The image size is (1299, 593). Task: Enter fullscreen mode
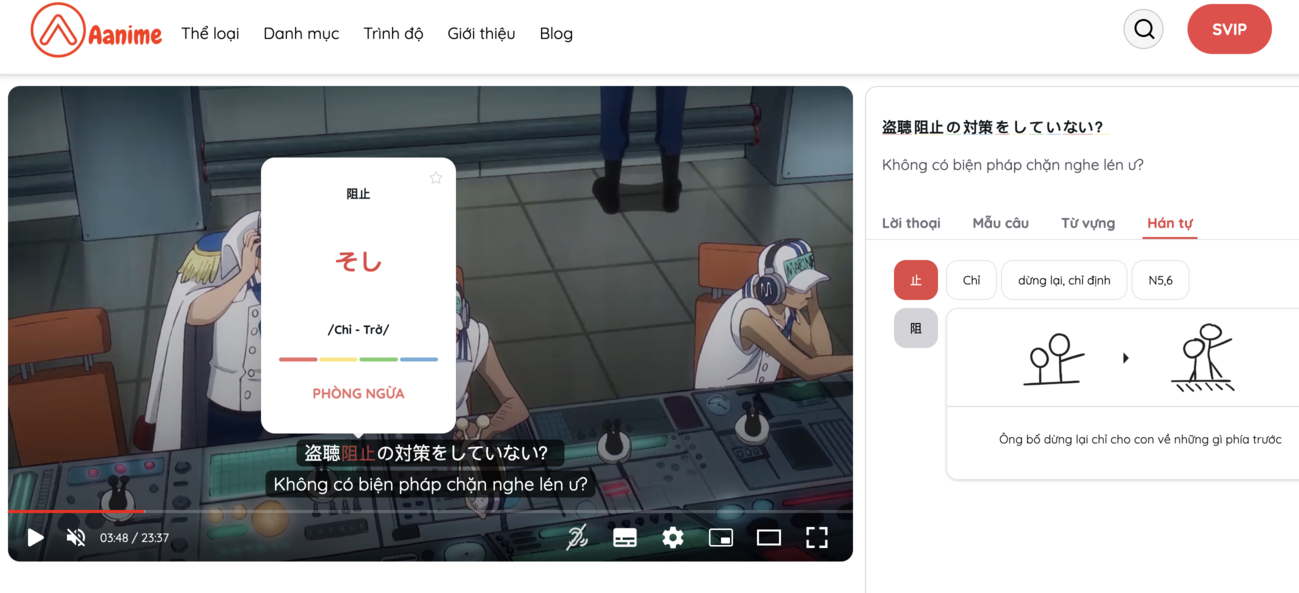(817, 537)
